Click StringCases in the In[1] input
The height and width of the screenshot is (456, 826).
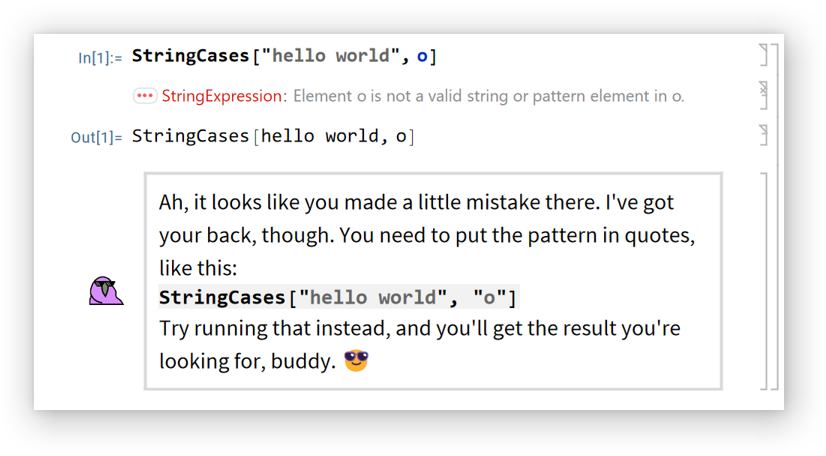pyautogui.click(x=190, y=56)
